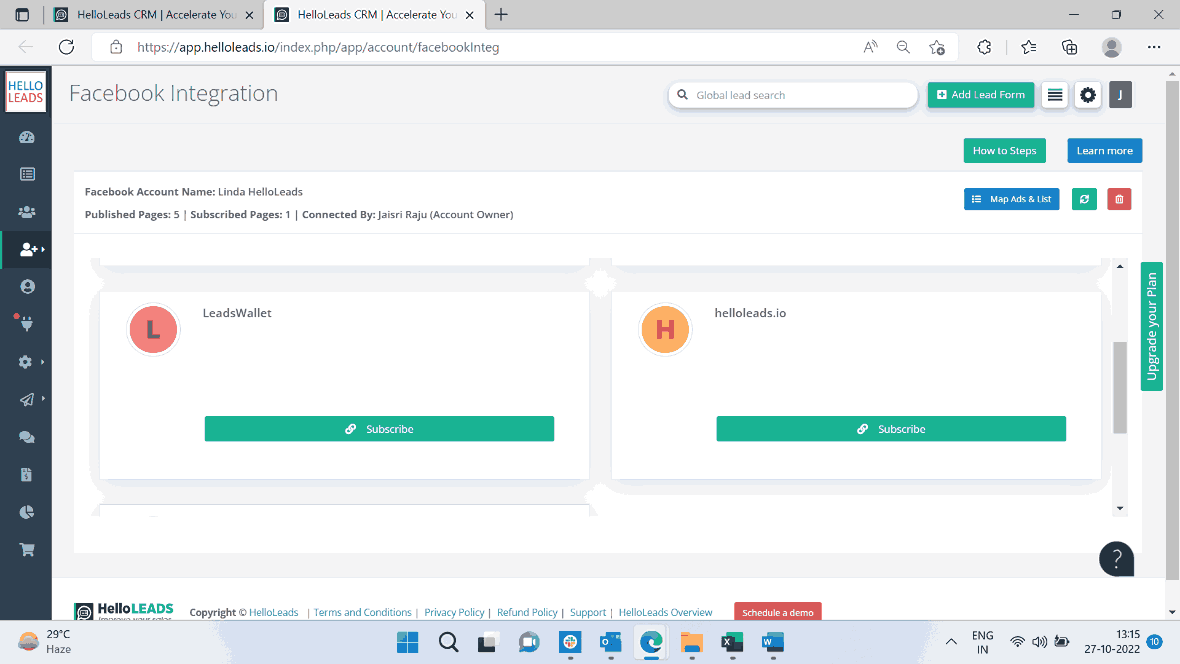Open the taskbar Search icon
The height and width of the screenshot is (664, 1180).
449,642
